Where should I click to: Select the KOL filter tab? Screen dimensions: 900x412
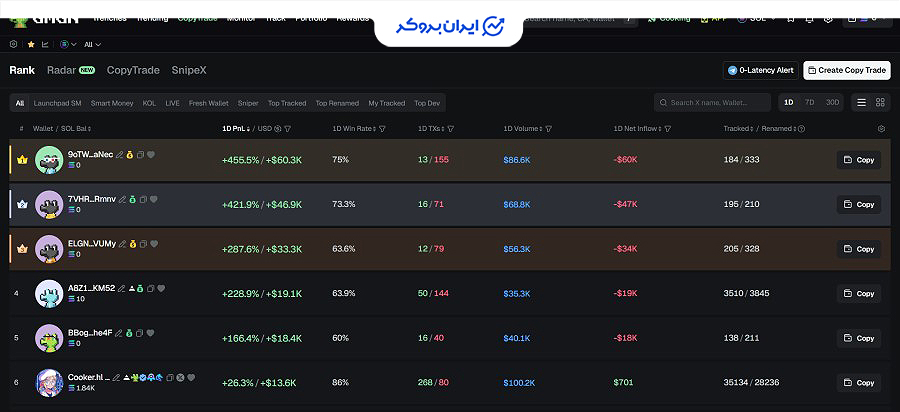click(149, 103)
